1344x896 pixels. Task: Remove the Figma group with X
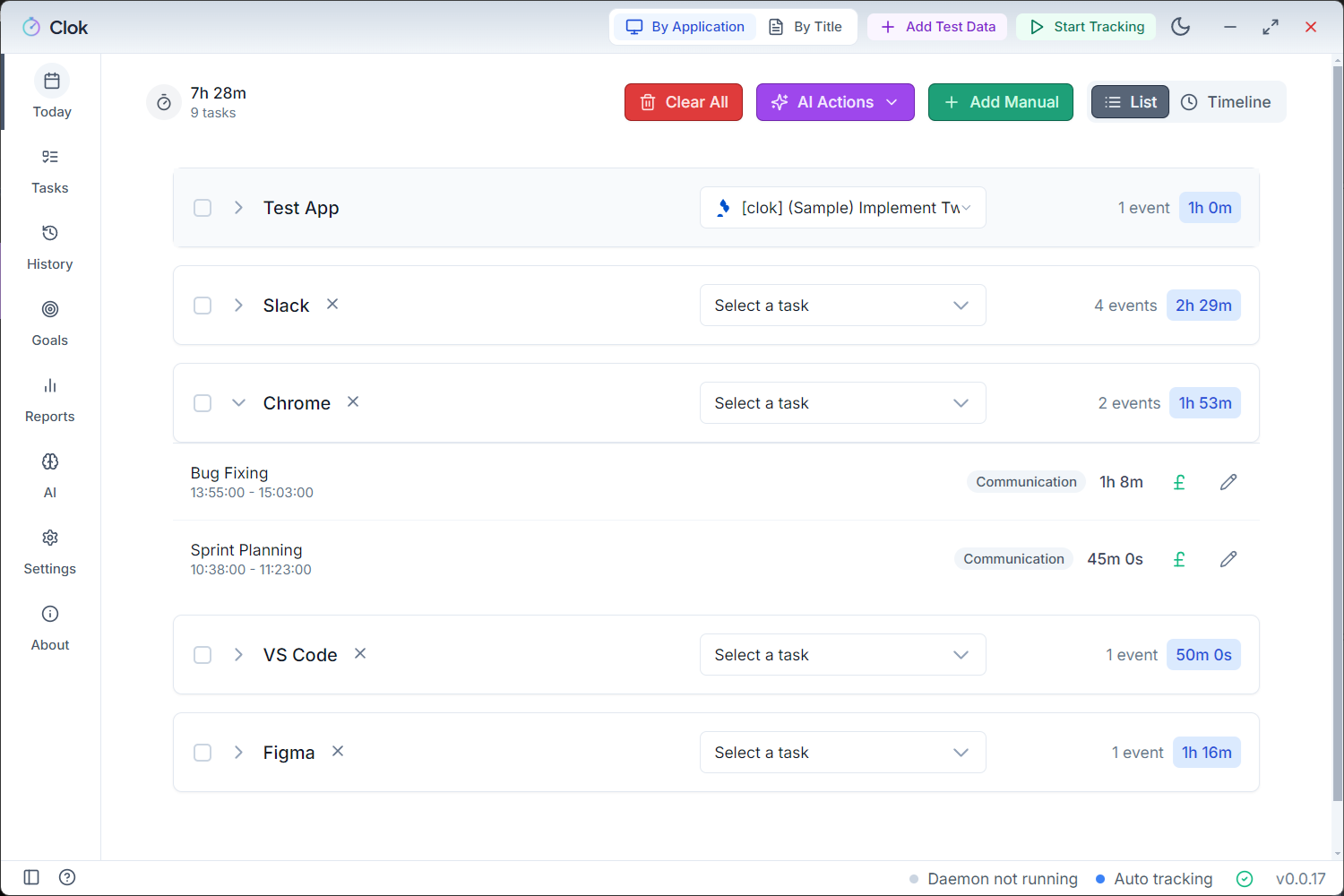pos(338,752)
